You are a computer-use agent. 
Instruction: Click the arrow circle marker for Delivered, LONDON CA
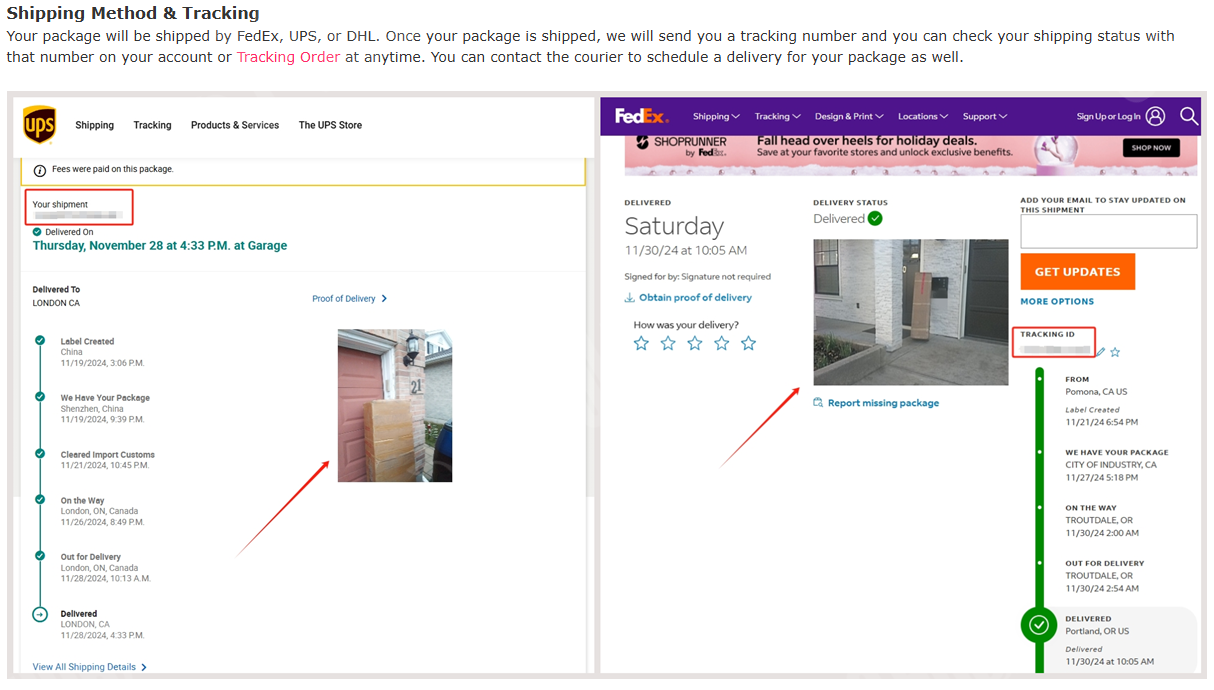pos(40,614)
